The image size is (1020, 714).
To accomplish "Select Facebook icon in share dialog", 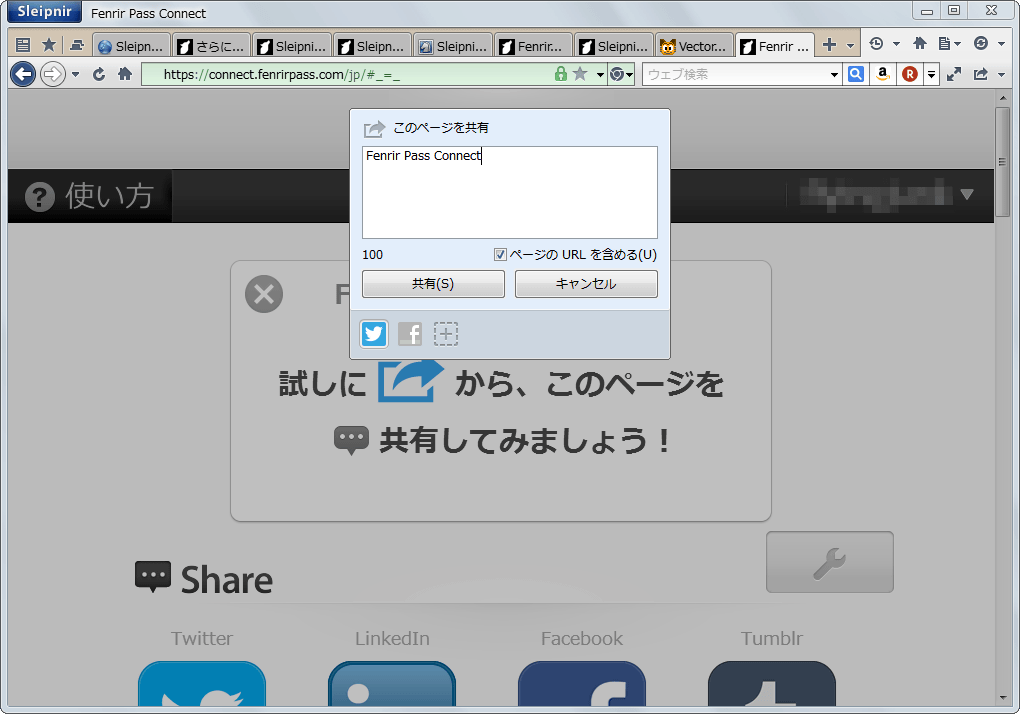I will tap(410, 334).
